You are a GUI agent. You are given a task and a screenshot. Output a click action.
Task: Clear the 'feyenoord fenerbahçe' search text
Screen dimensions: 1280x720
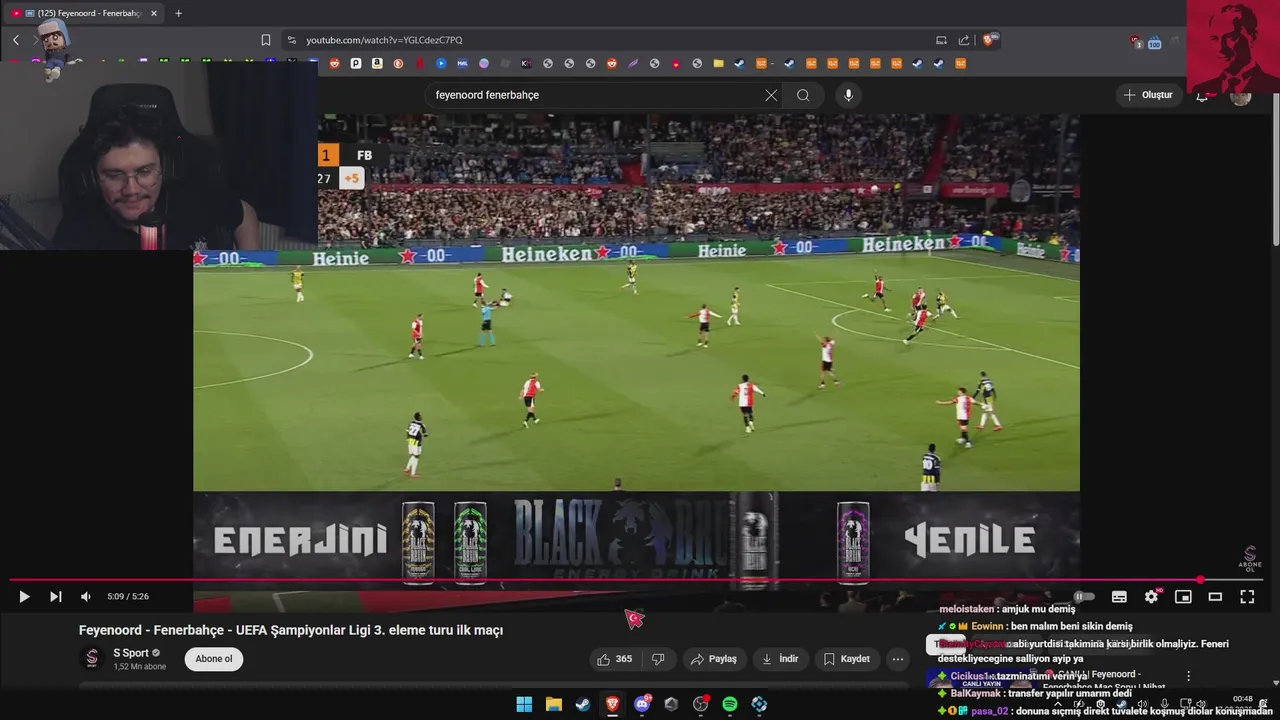pos(771,95)
